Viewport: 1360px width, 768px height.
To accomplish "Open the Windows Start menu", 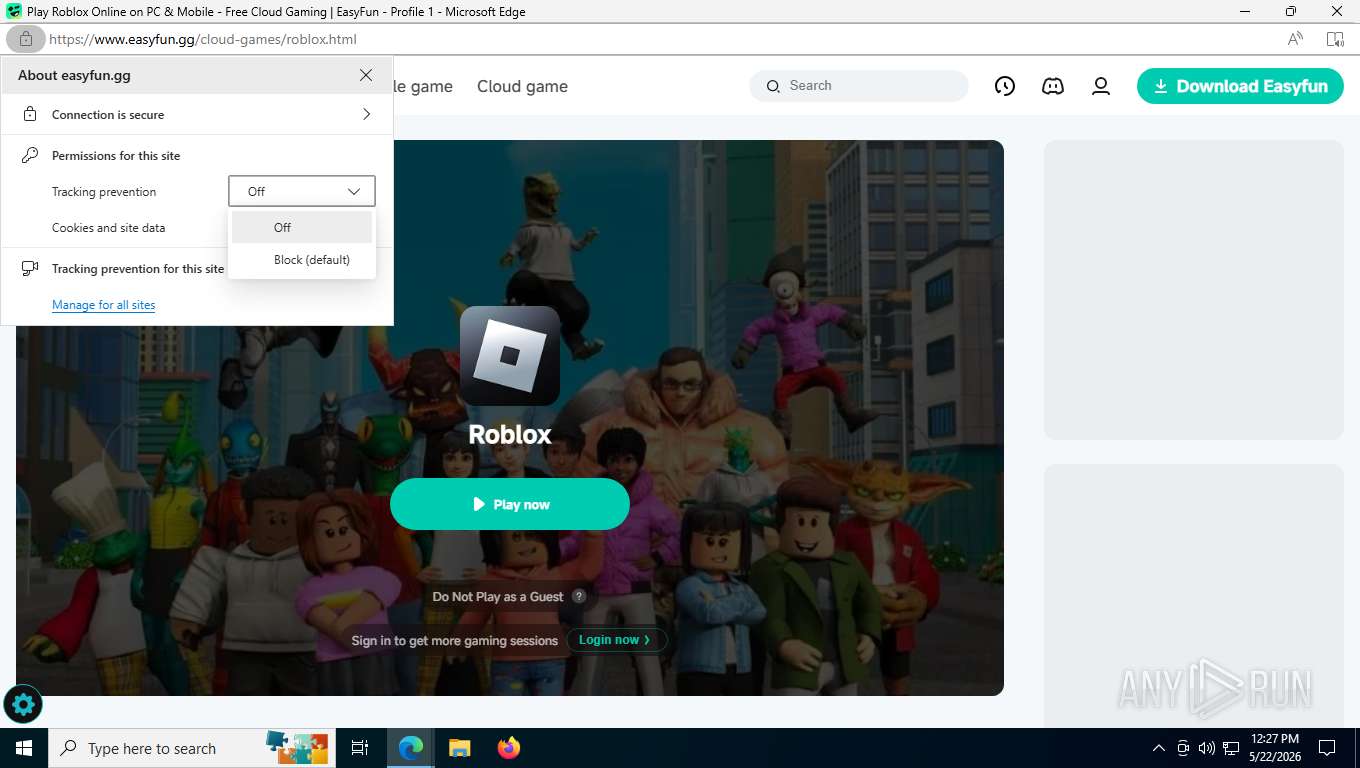I will 24,748.
